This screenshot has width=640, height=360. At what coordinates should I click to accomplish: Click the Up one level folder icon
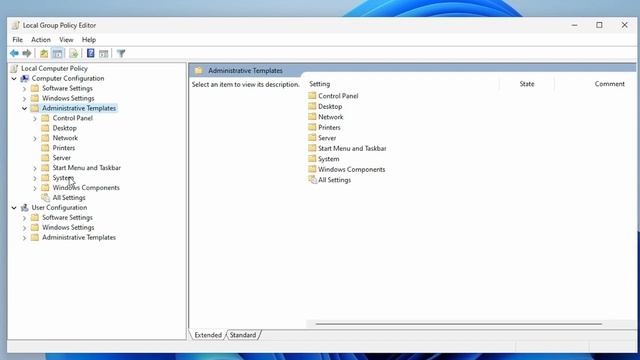(44, 53)
